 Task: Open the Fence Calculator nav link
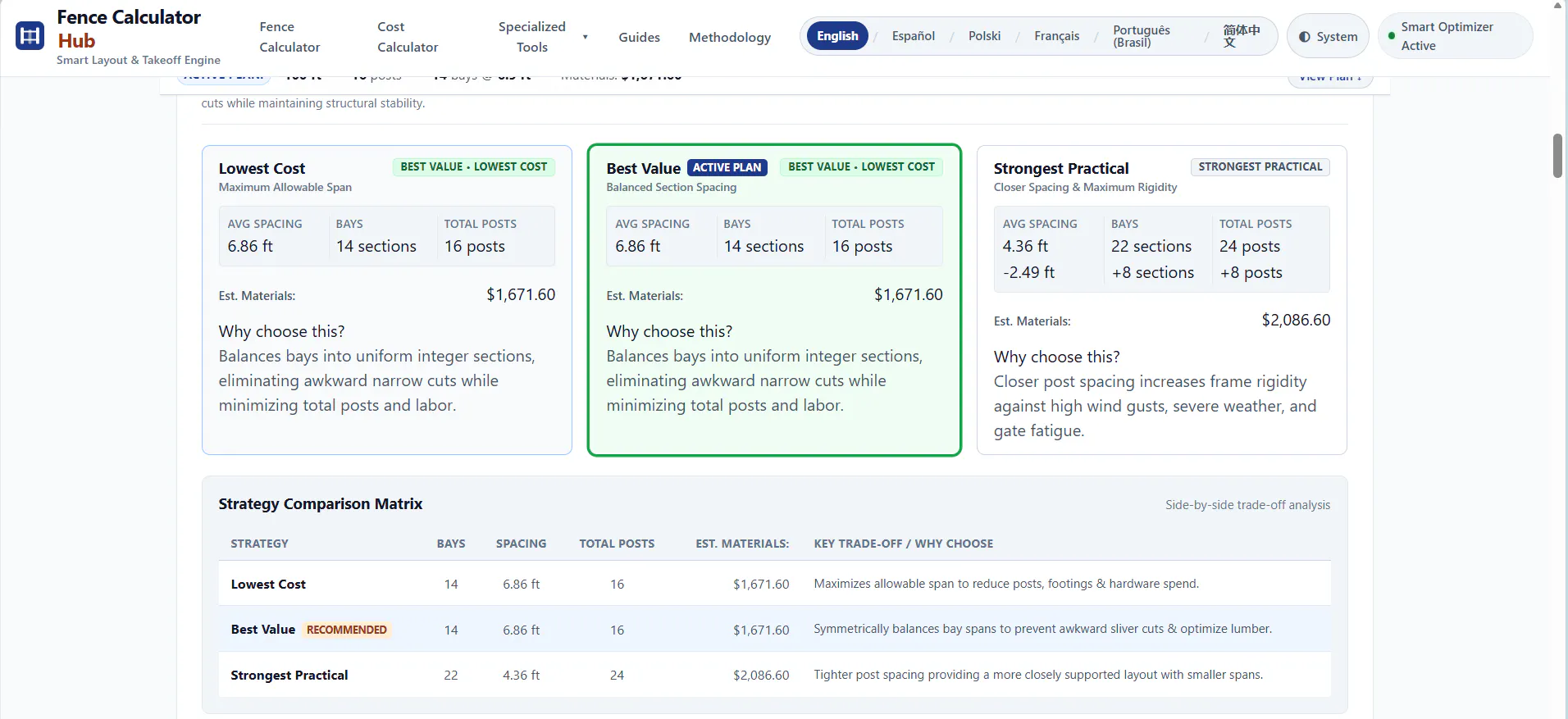pyautogui.click(x=289, y=37)
